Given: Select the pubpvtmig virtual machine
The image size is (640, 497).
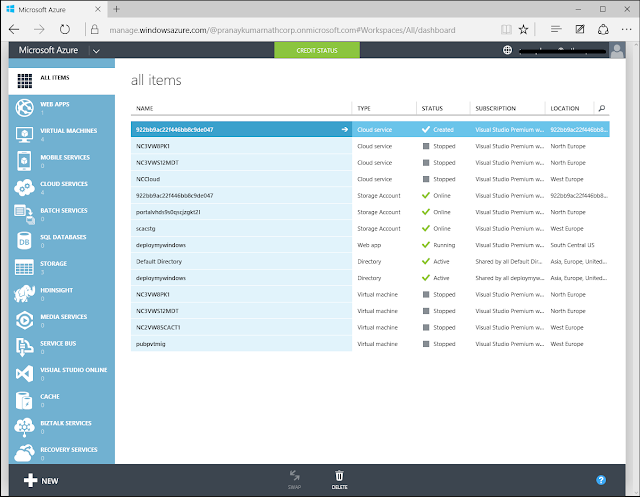Looking at the screenshot, I should pos(370,344).
